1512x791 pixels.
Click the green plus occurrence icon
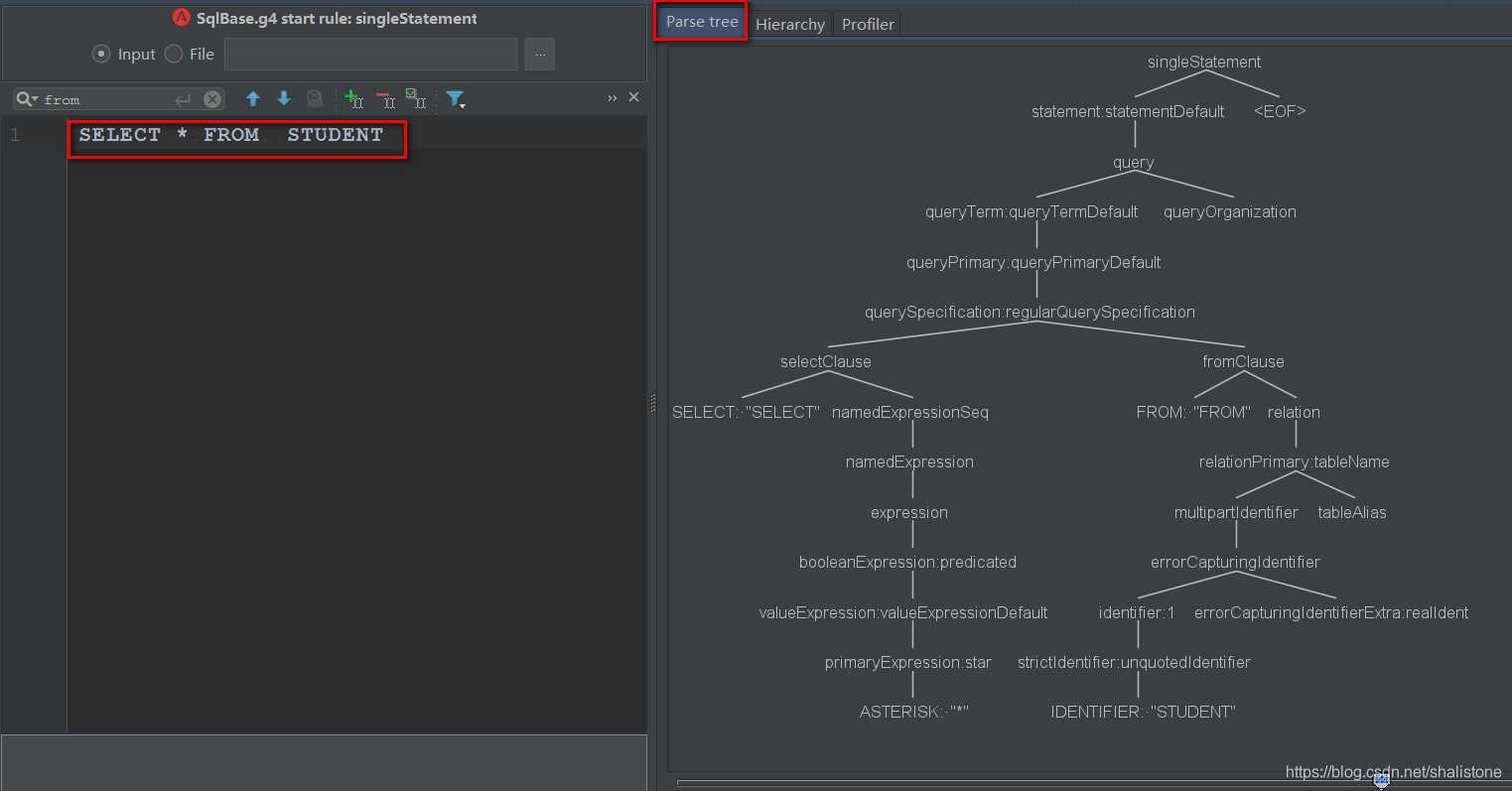[353, 98]
